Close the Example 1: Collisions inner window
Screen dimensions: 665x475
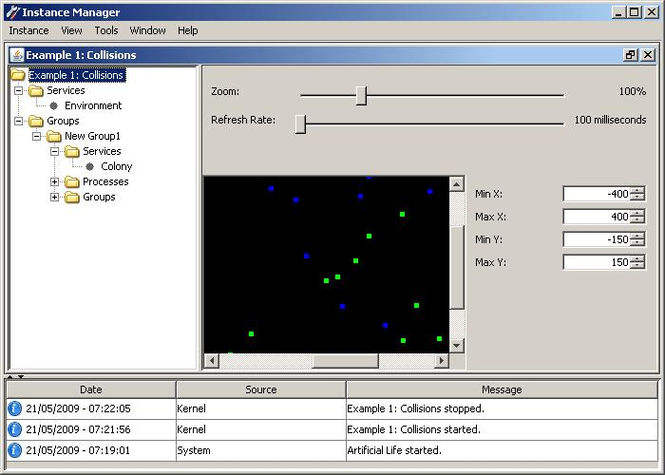[648, 55]
